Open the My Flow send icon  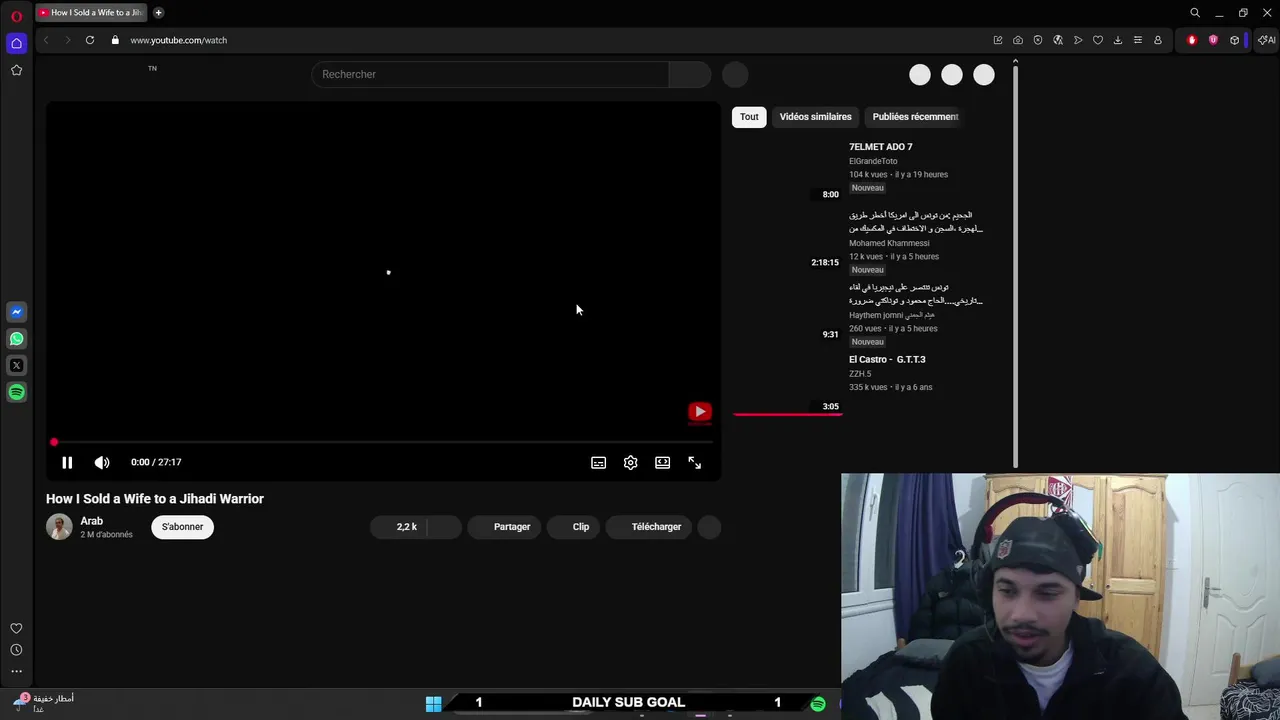click(x=1078, y=40)
